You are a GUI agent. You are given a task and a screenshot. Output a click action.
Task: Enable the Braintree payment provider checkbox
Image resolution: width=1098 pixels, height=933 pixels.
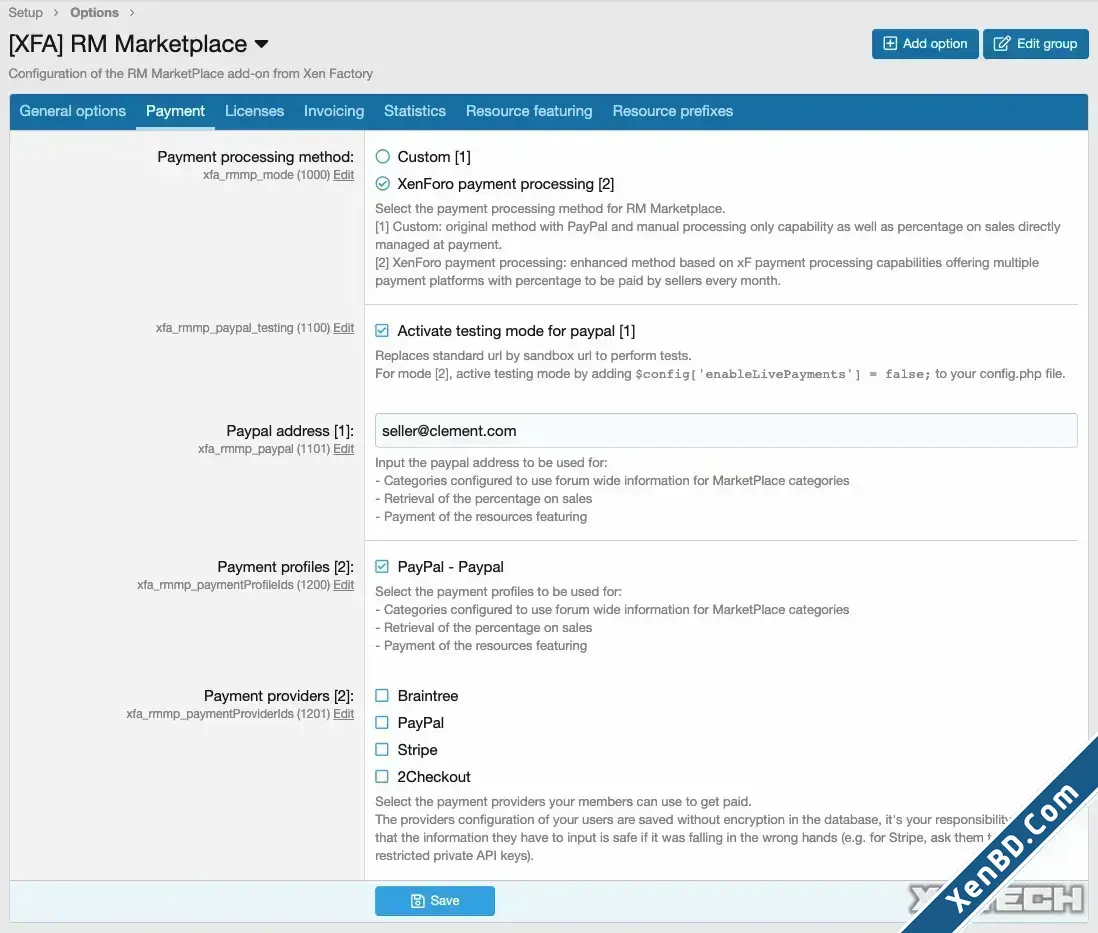(x=382, y=696)
